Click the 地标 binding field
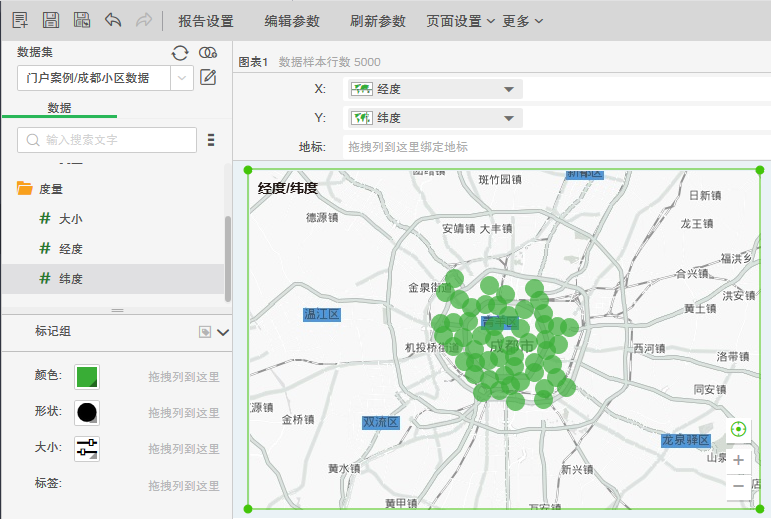Screen dimensions: 771x519 point(557,146)
